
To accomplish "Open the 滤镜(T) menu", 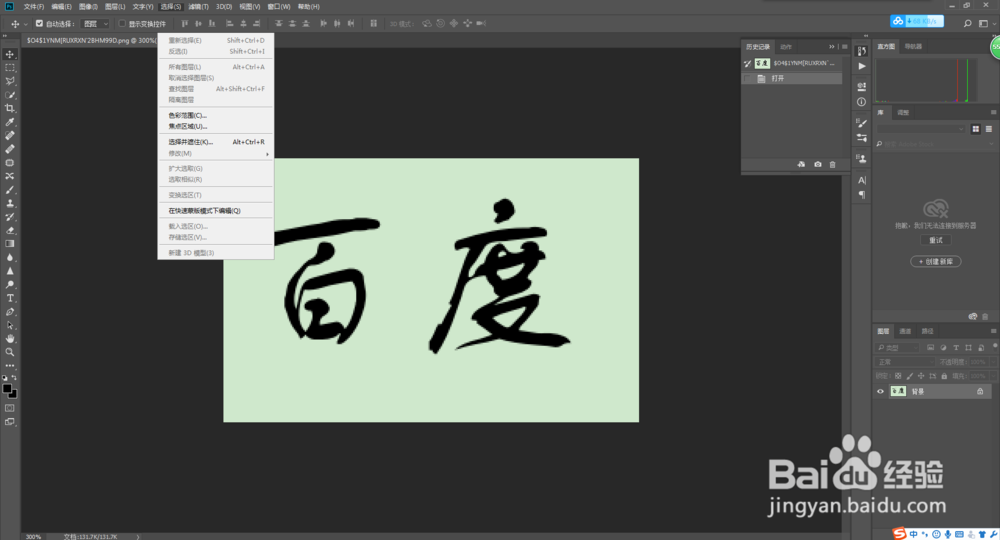I will pos(198,6).
